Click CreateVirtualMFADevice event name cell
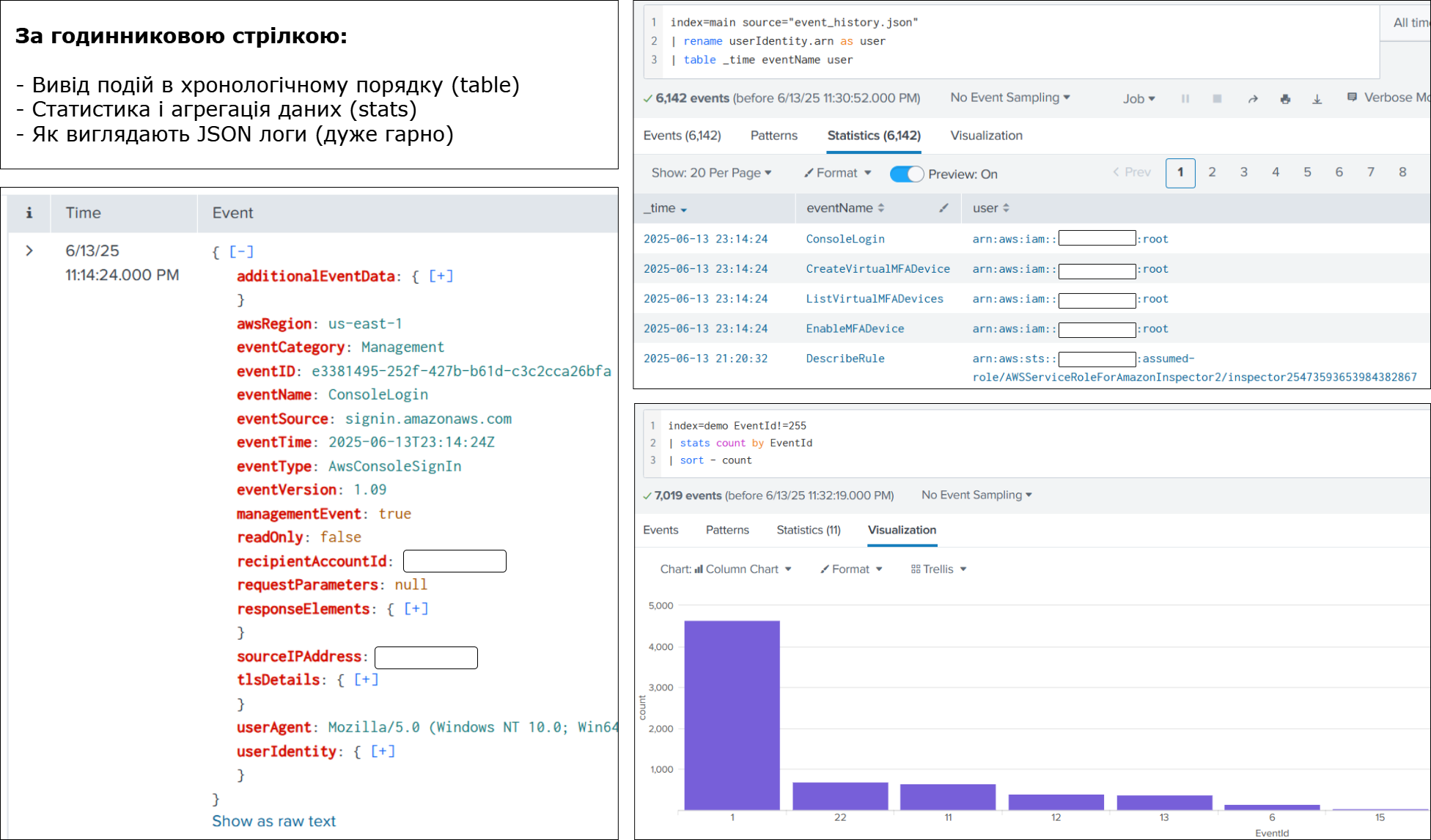This screenshot has width=1431, height=840. 878,269
